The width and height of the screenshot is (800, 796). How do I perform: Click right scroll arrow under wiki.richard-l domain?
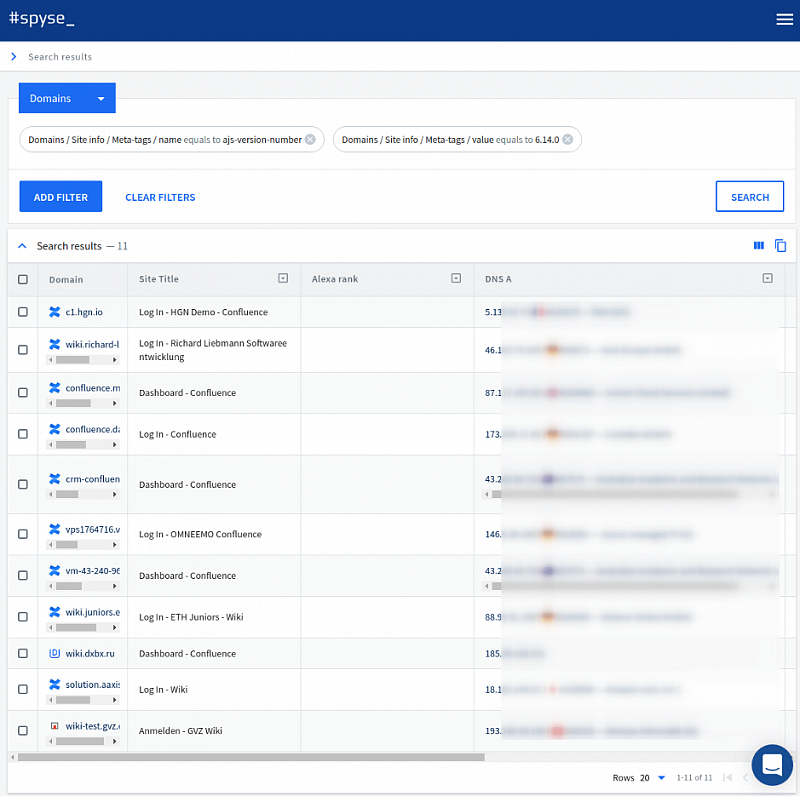[115, 360]
